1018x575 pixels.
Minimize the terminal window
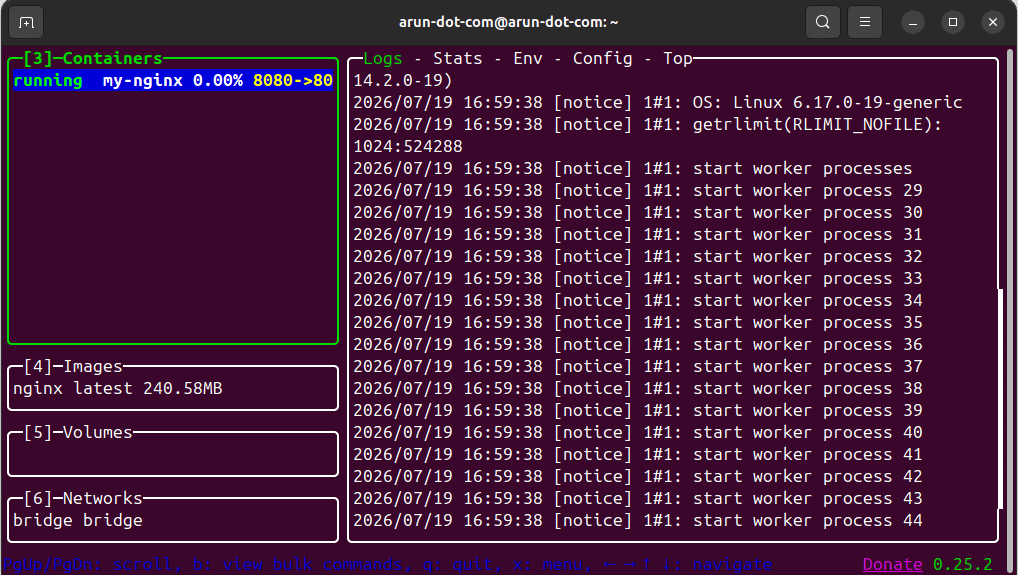(913, 23)
